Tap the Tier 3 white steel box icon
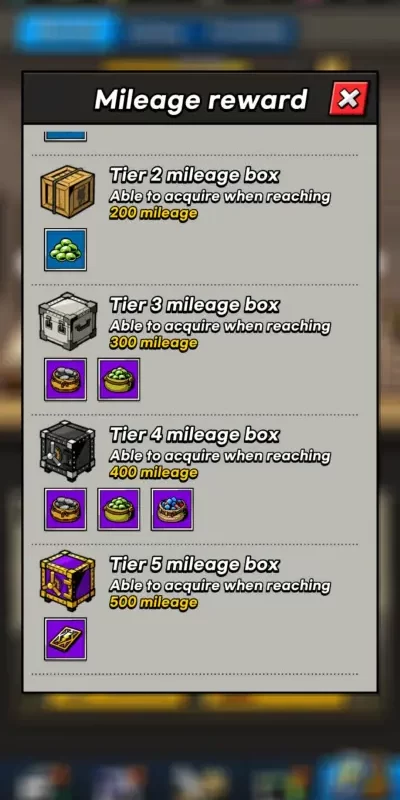 [x=67, y=321]
